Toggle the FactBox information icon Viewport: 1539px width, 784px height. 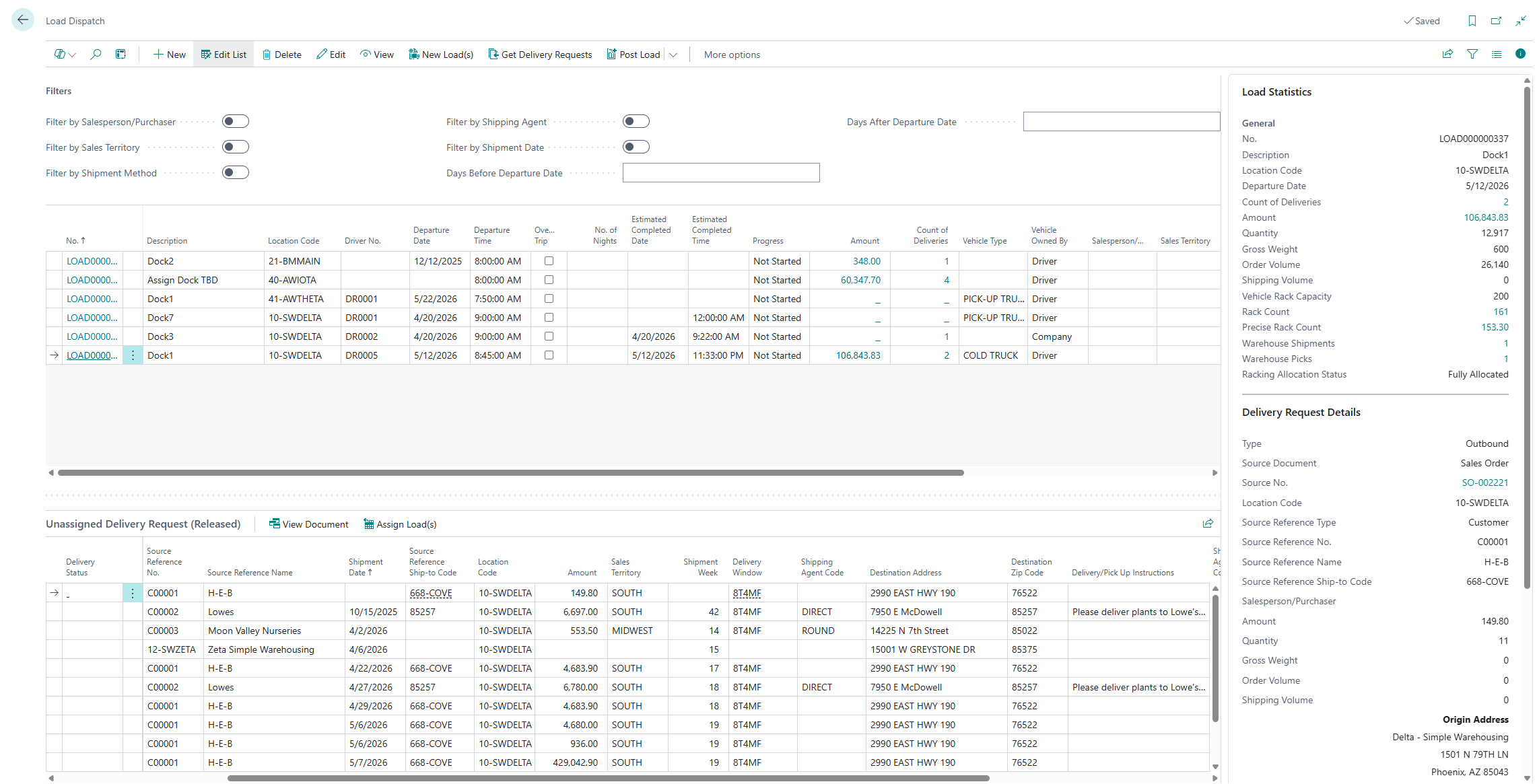1520,54
